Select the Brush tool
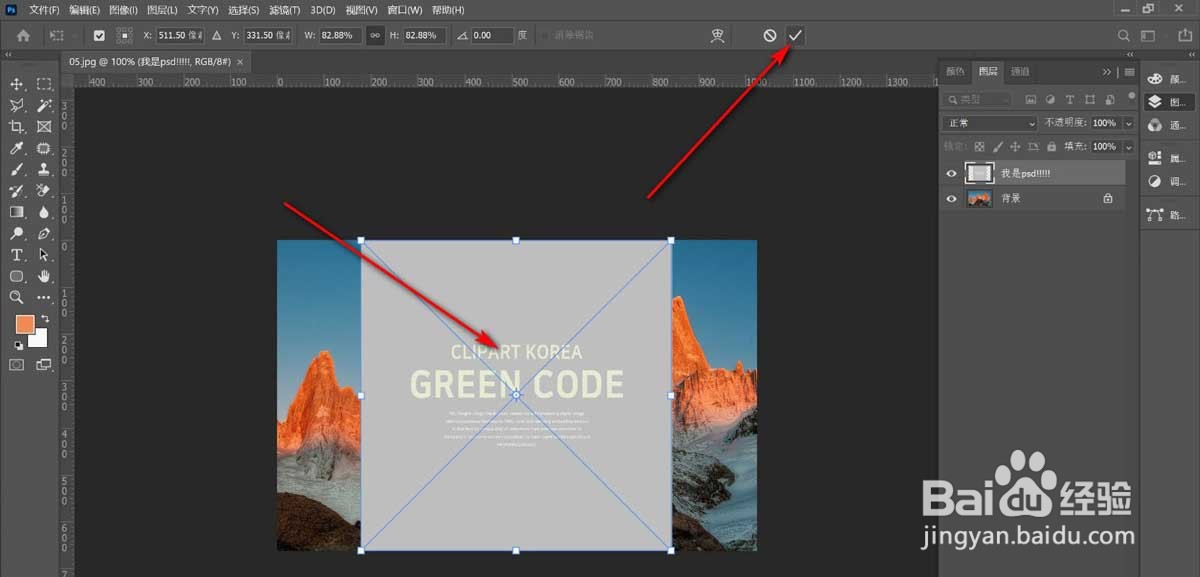 (x=17, y=169)
